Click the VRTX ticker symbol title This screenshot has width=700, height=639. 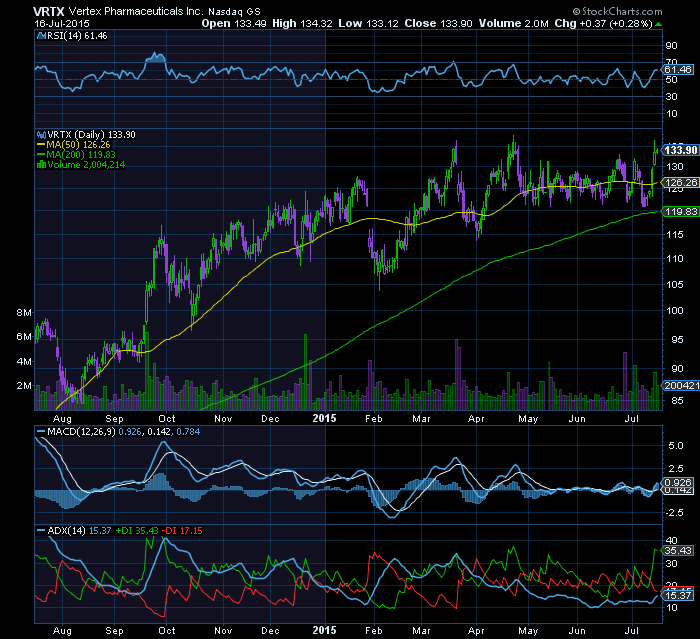pyautogui.click(x=50, y=11)
